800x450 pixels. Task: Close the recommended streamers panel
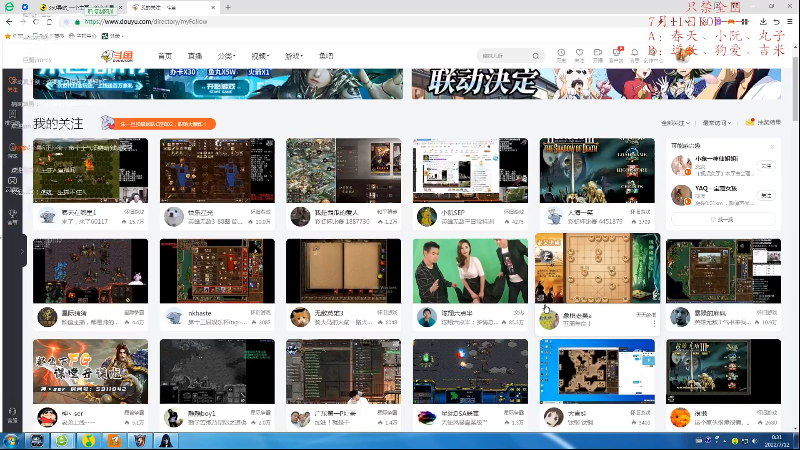point(772,147)
